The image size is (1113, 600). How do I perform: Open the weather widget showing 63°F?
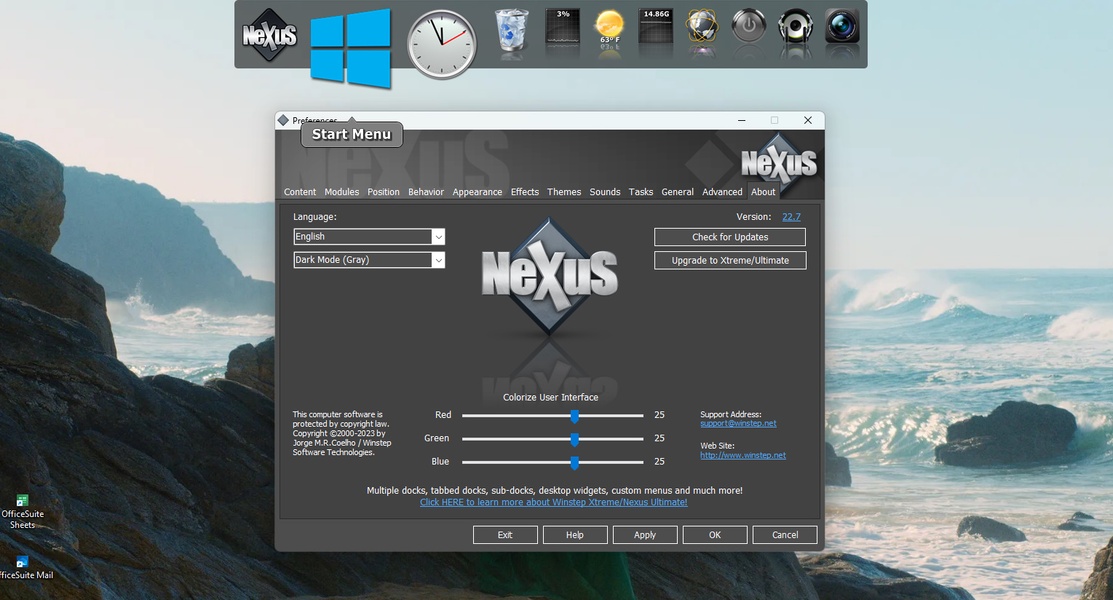[x=609, y=29]
